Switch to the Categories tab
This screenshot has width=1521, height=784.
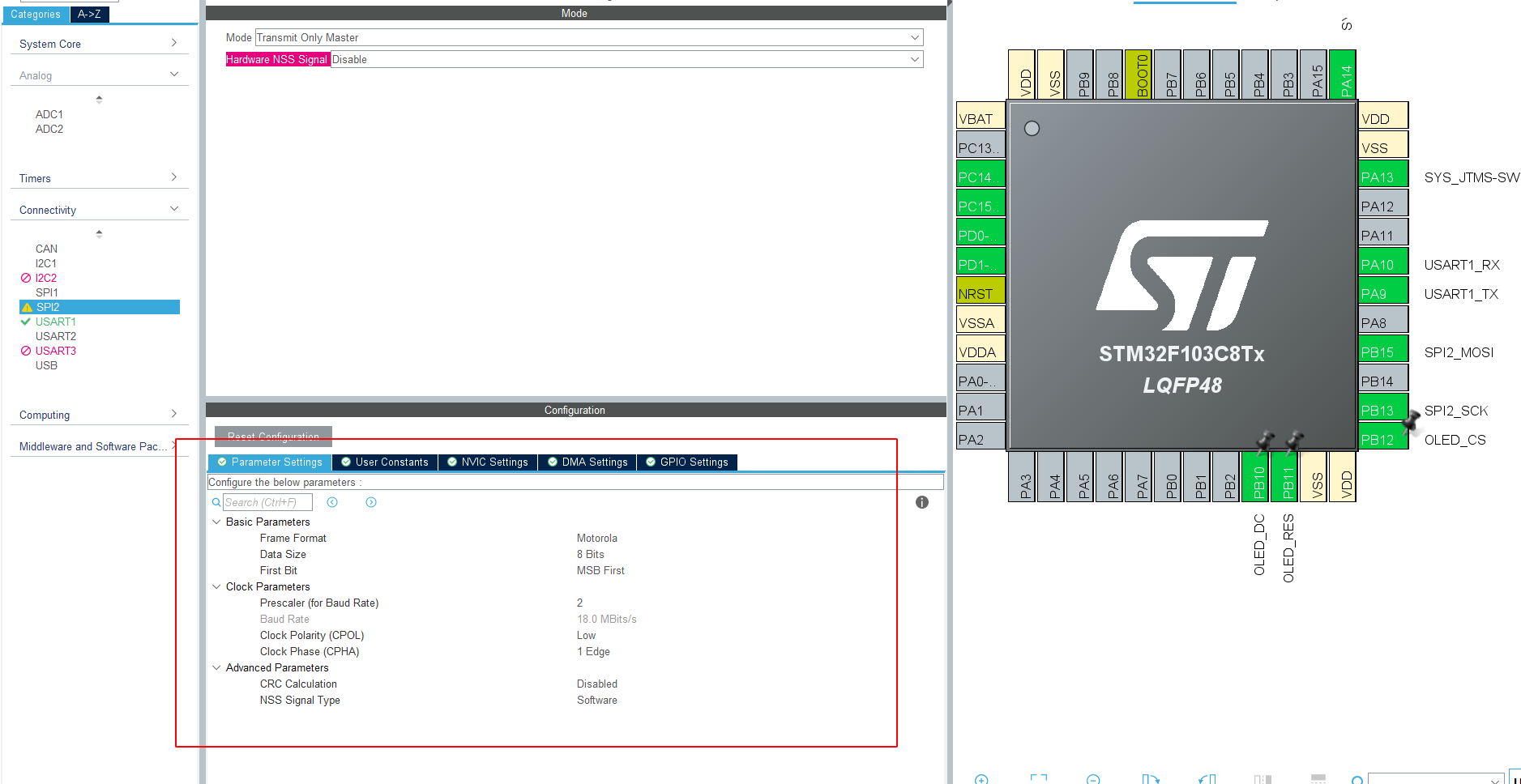click(36, 15)
